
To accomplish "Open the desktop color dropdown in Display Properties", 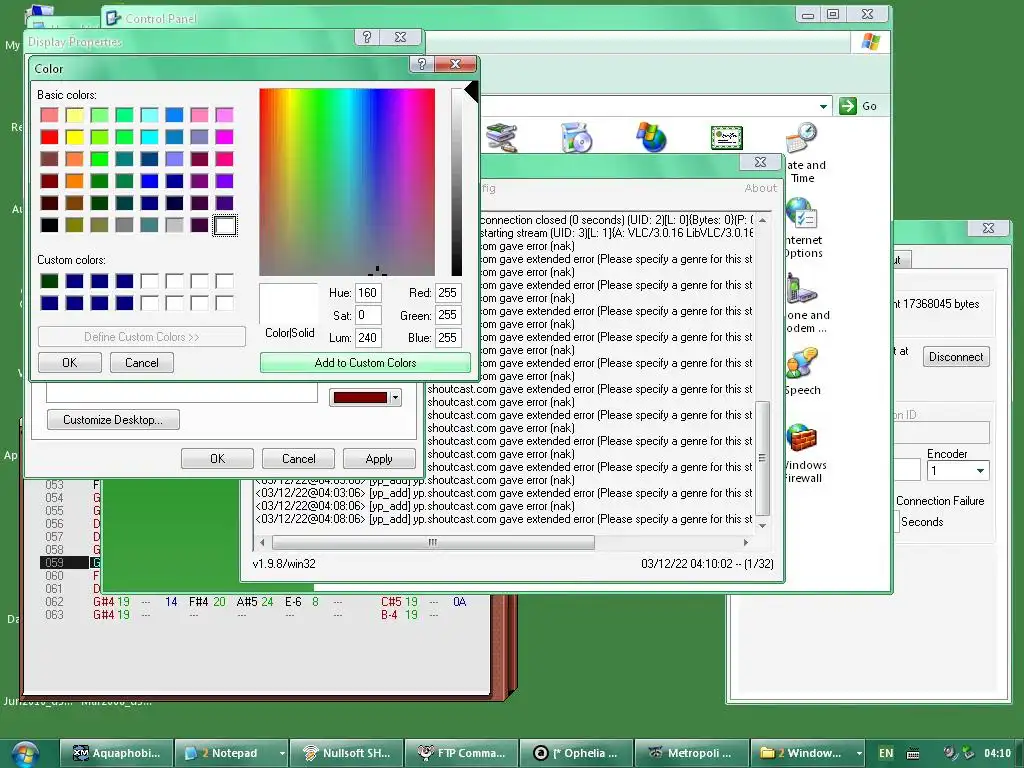I will (395, 398).
